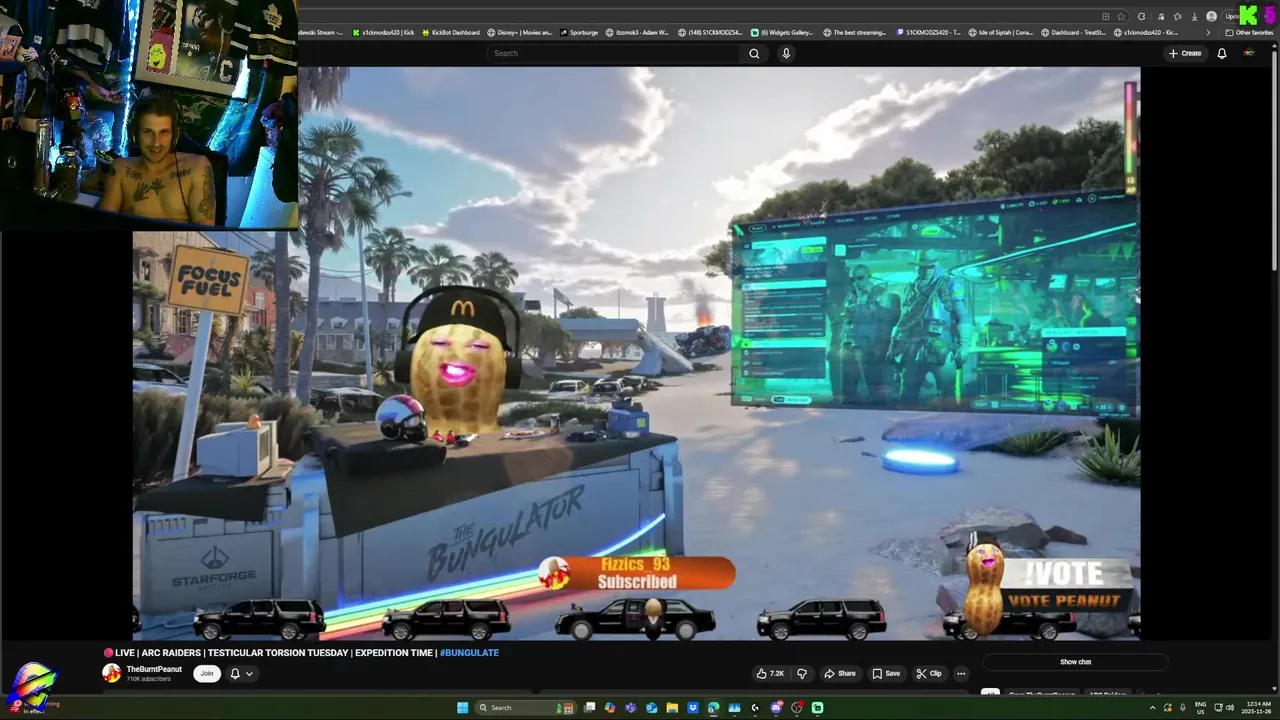Screen dimensions: 1280x720
Task: Open Task View taskbar icon
Action: click(x=589, y=708)
